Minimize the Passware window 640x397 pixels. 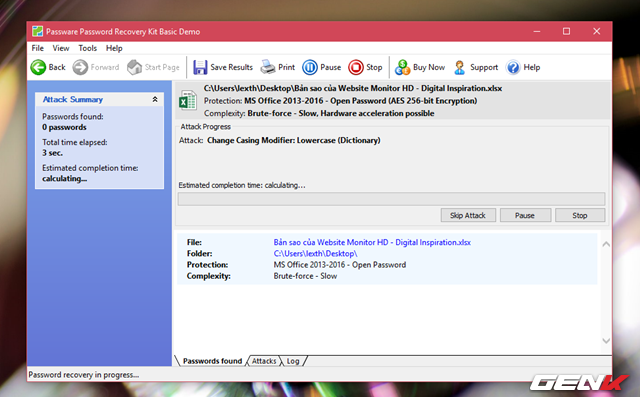(537, 31)
